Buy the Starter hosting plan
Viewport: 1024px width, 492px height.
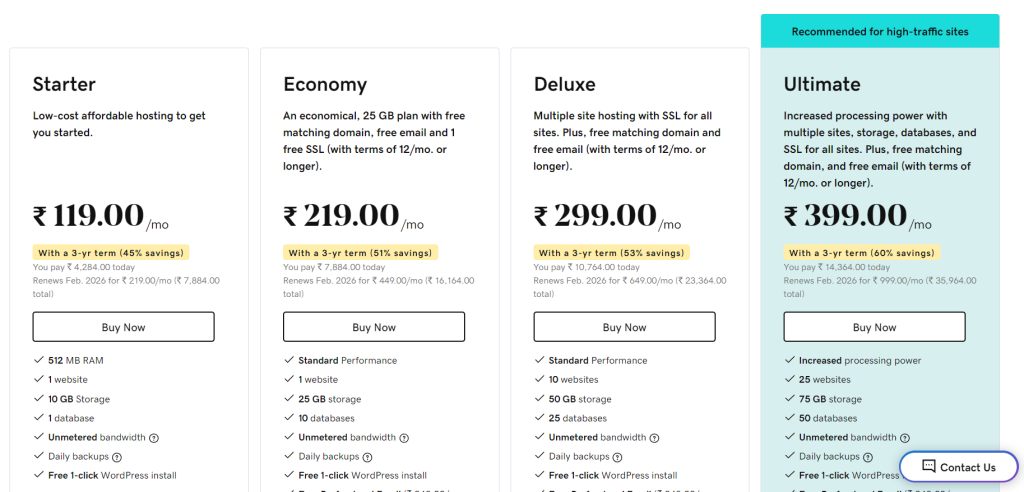click(123, 327)
